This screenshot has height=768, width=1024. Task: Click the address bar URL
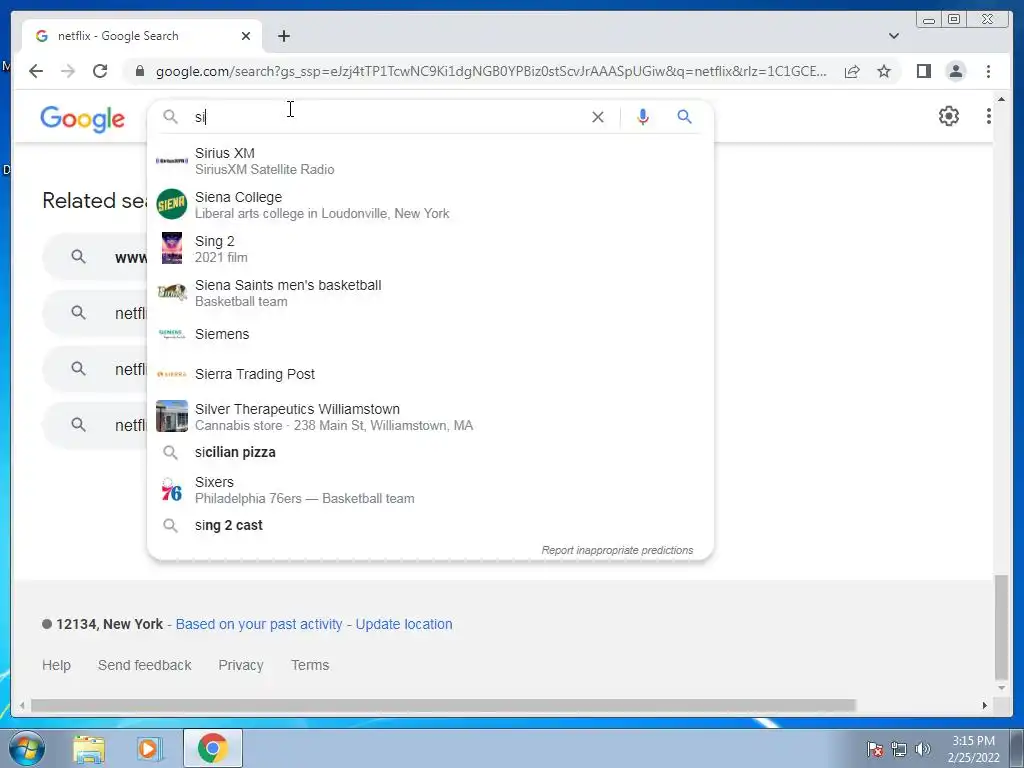click(x=491, y=71)
